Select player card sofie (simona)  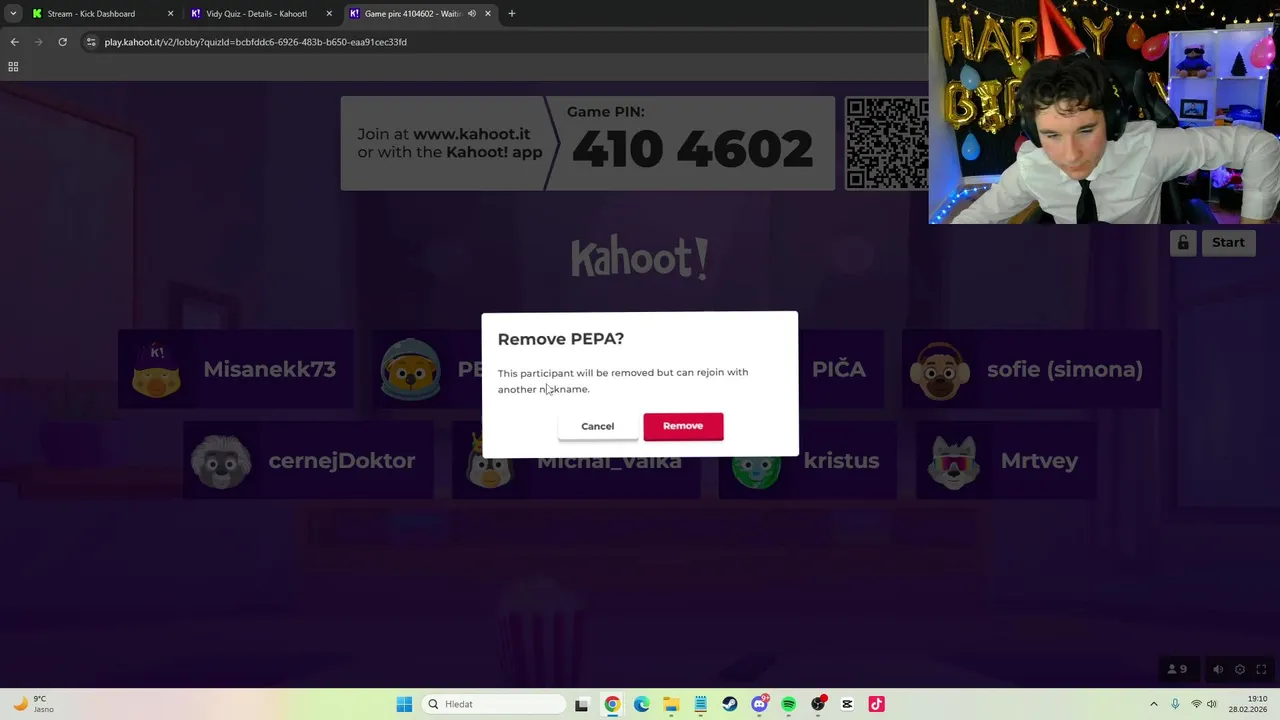[x=1031, y=369]
